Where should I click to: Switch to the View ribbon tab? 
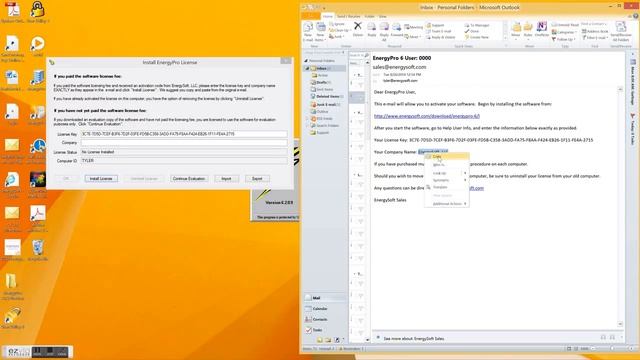tap(383, 16)
